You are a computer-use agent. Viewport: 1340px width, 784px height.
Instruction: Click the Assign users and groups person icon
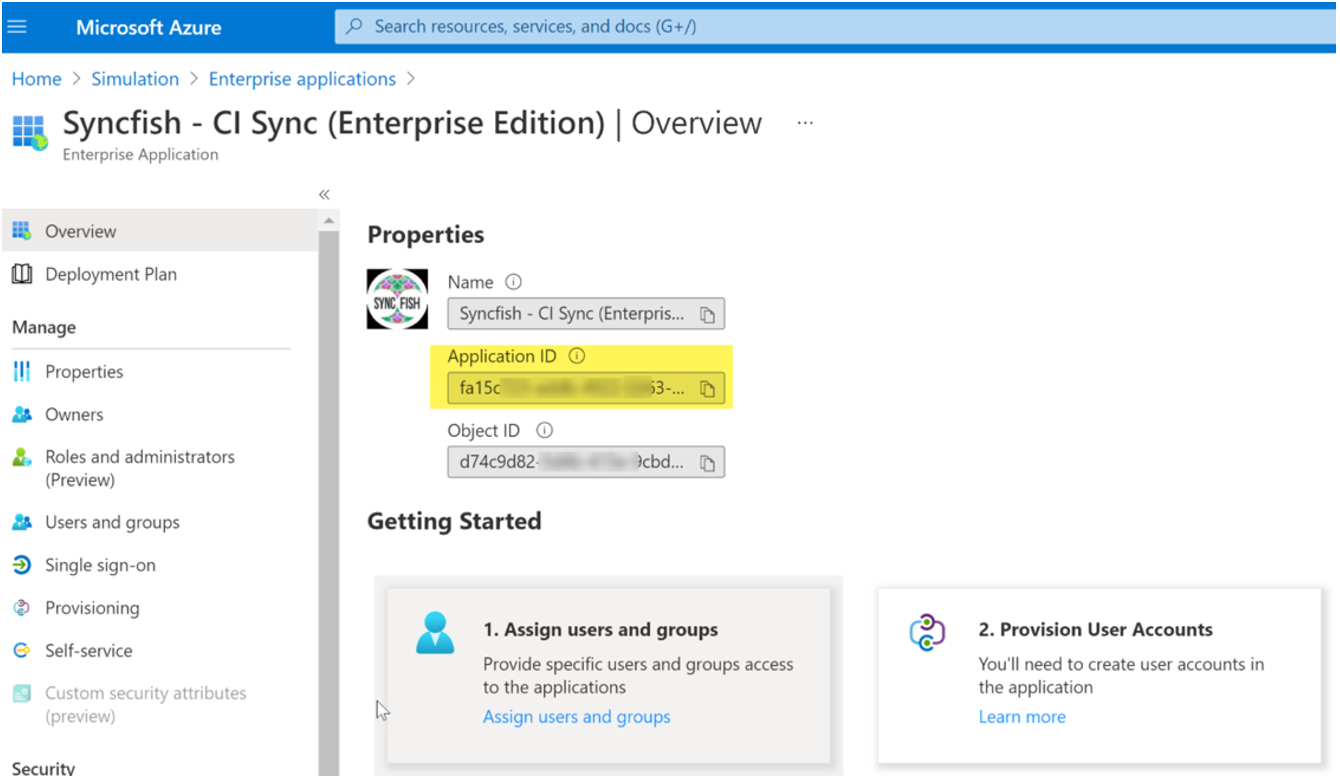(435, 633)
